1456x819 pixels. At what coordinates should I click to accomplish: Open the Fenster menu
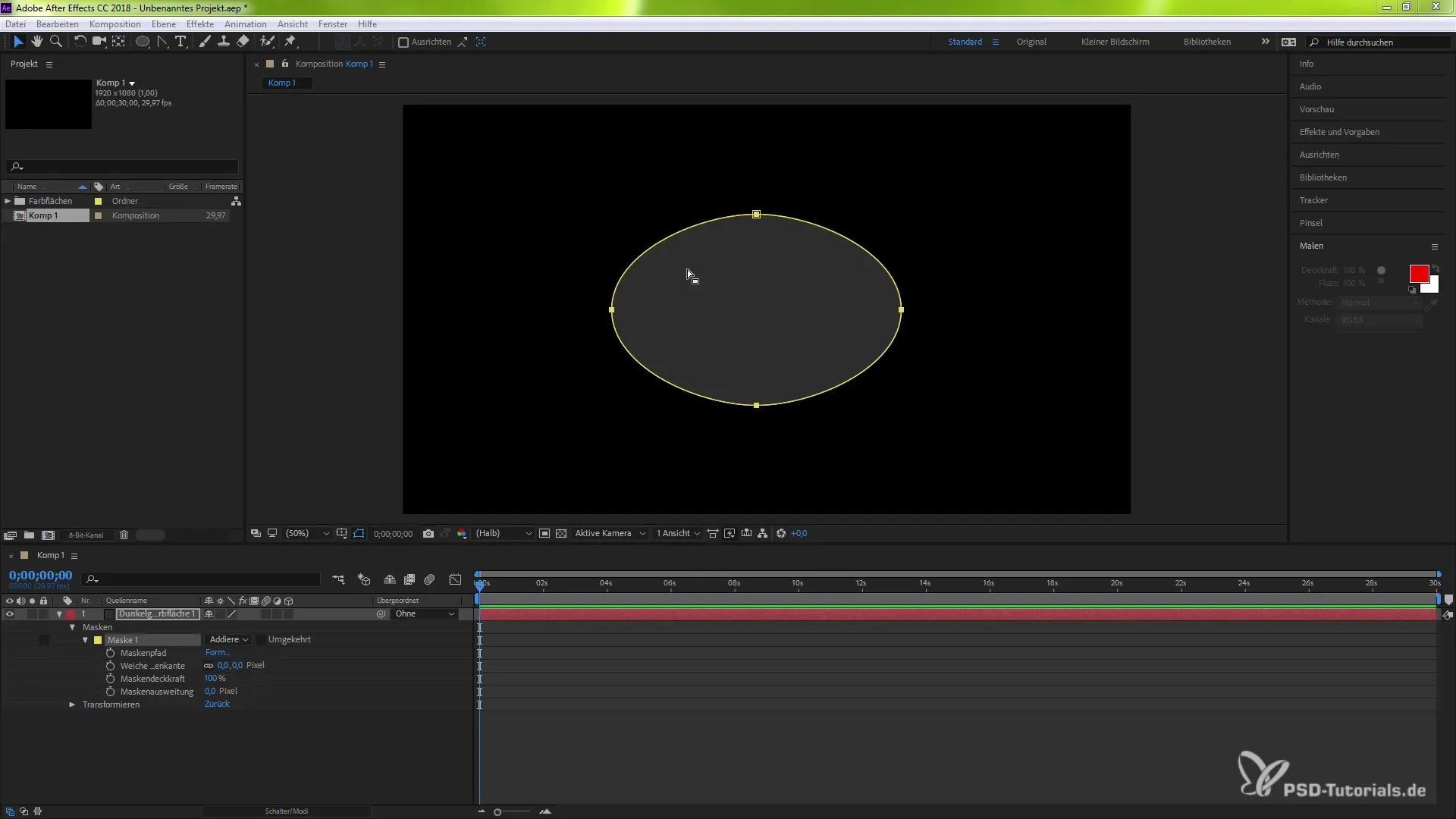pyautogui.click(x=333, y=24)
